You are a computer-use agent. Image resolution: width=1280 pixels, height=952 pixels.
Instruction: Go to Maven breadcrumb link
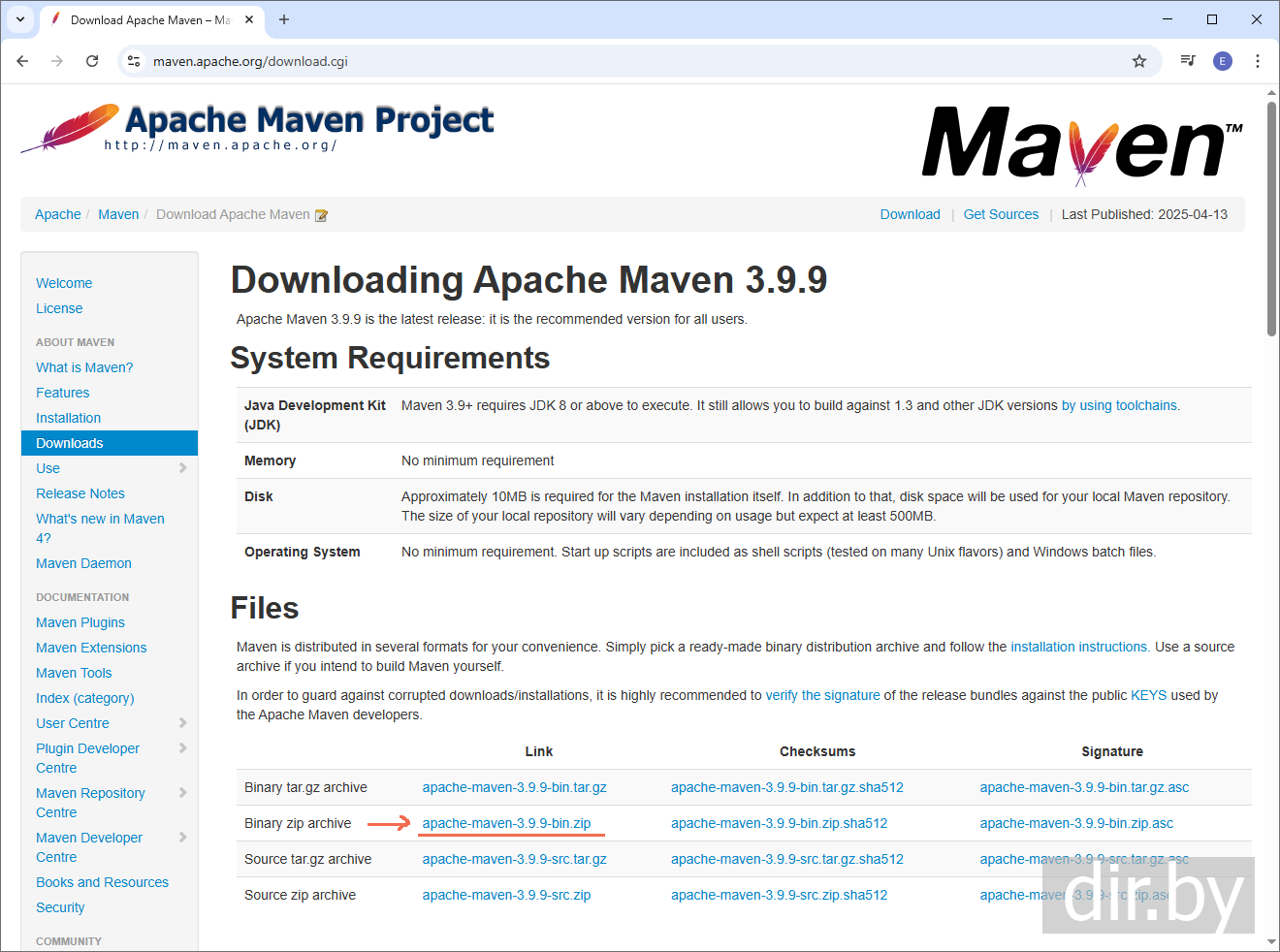pyautogui.click(x=118, y=214)
